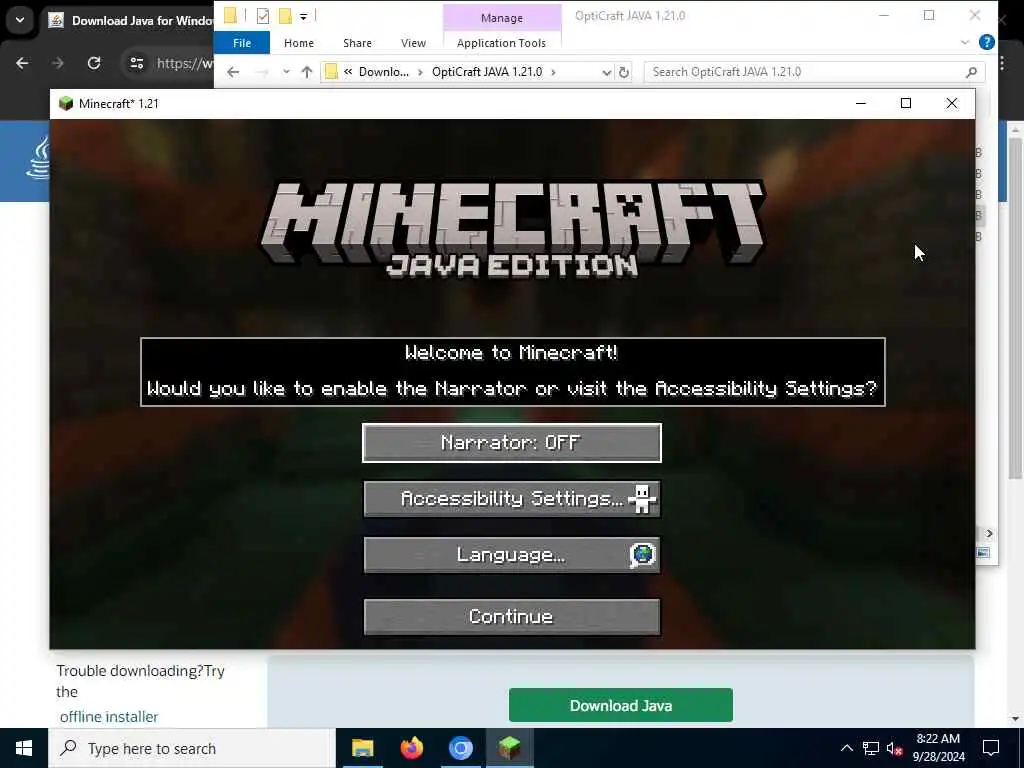Open the Windows Start menu

(x=24, y=748)
